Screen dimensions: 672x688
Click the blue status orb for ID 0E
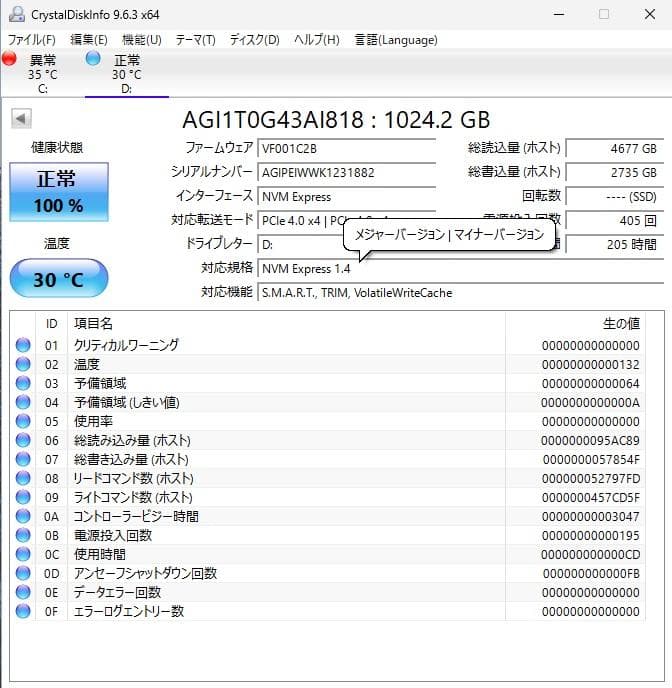[x=23, y=592]
